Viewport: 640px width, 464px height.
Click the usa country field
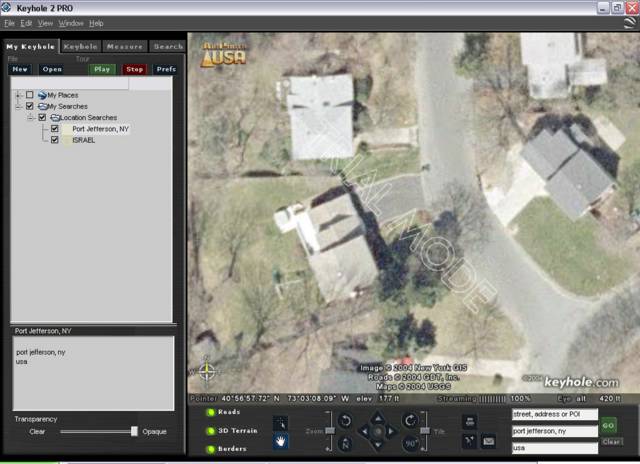[555, 448]
